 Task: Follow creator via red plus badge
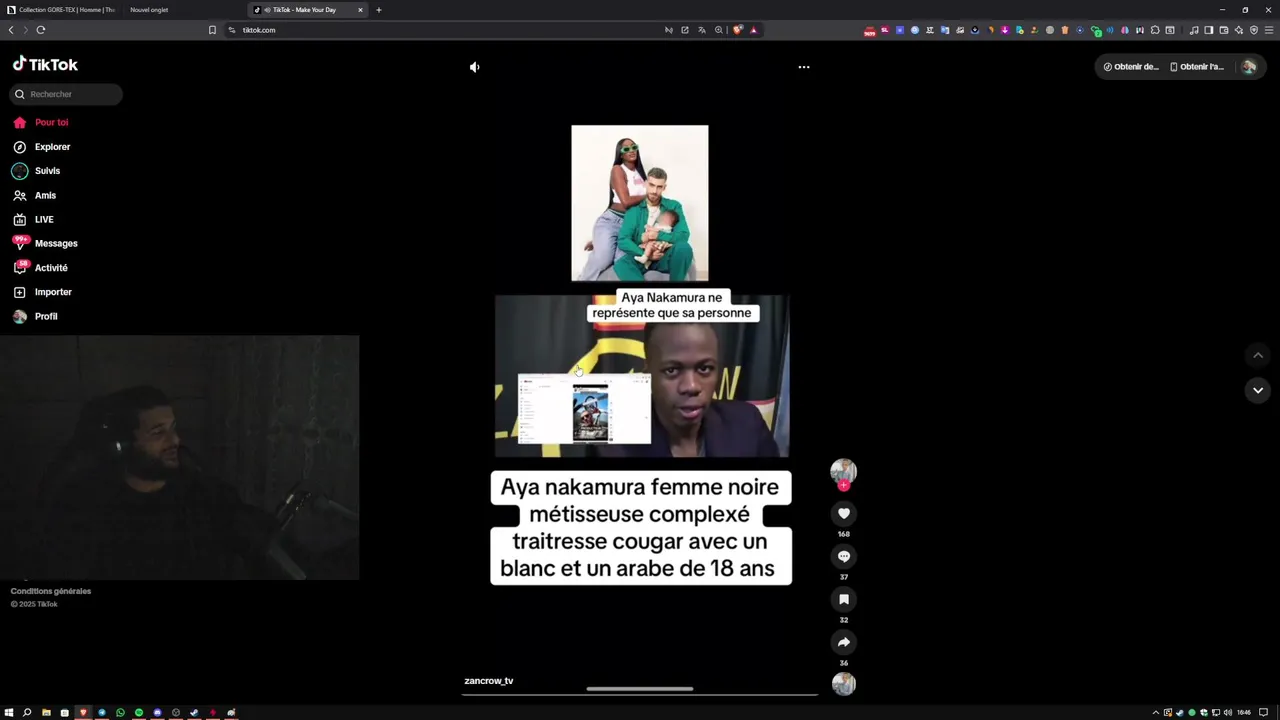(x=844, y=485)
